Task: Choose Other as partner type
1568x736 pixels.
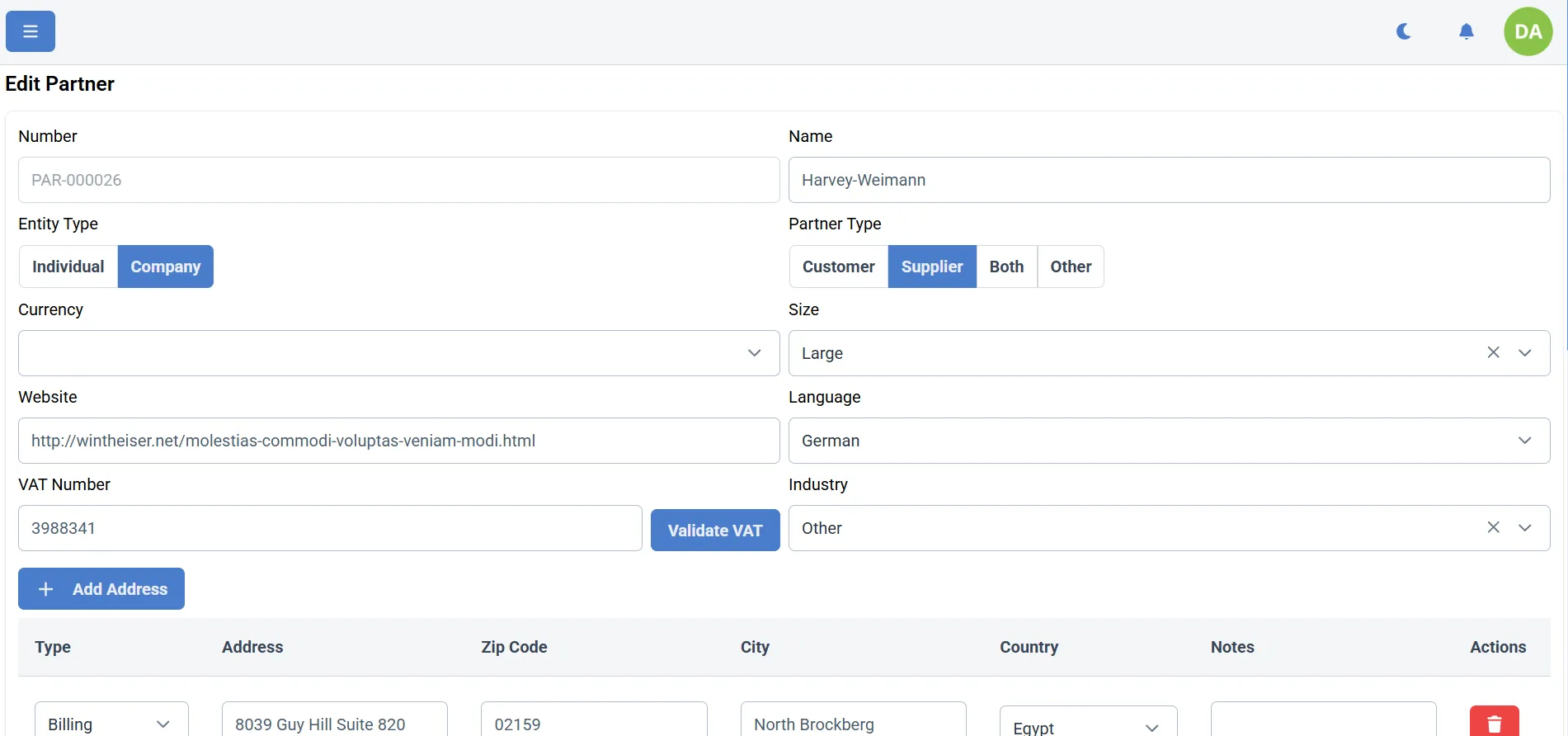Action: click(x=1071, y=267)
